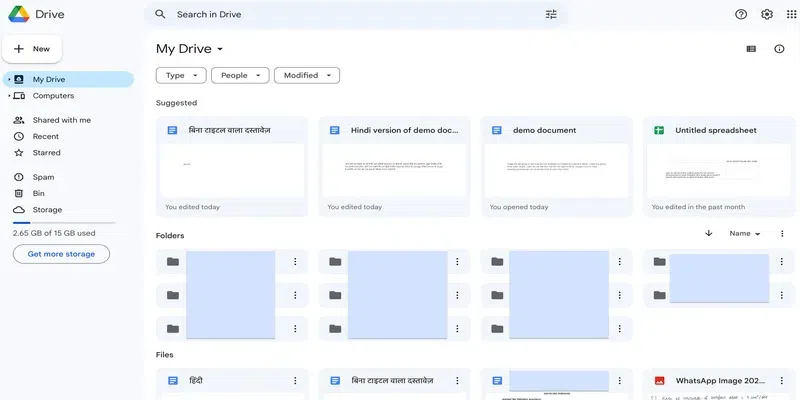800x400 pixels.
Task: Open the People filter dropdown
Action: tap(240, 75)
